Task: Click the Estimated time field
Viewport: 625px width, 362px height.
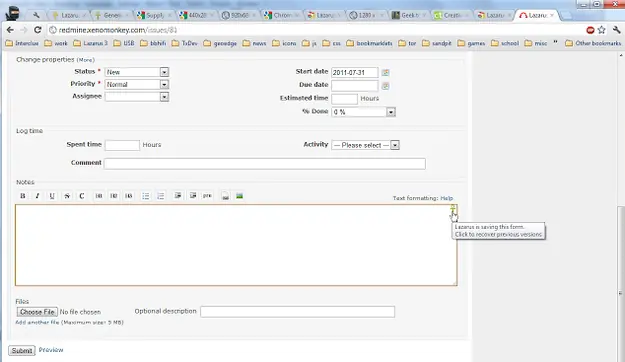Action: tap(344, 99)
